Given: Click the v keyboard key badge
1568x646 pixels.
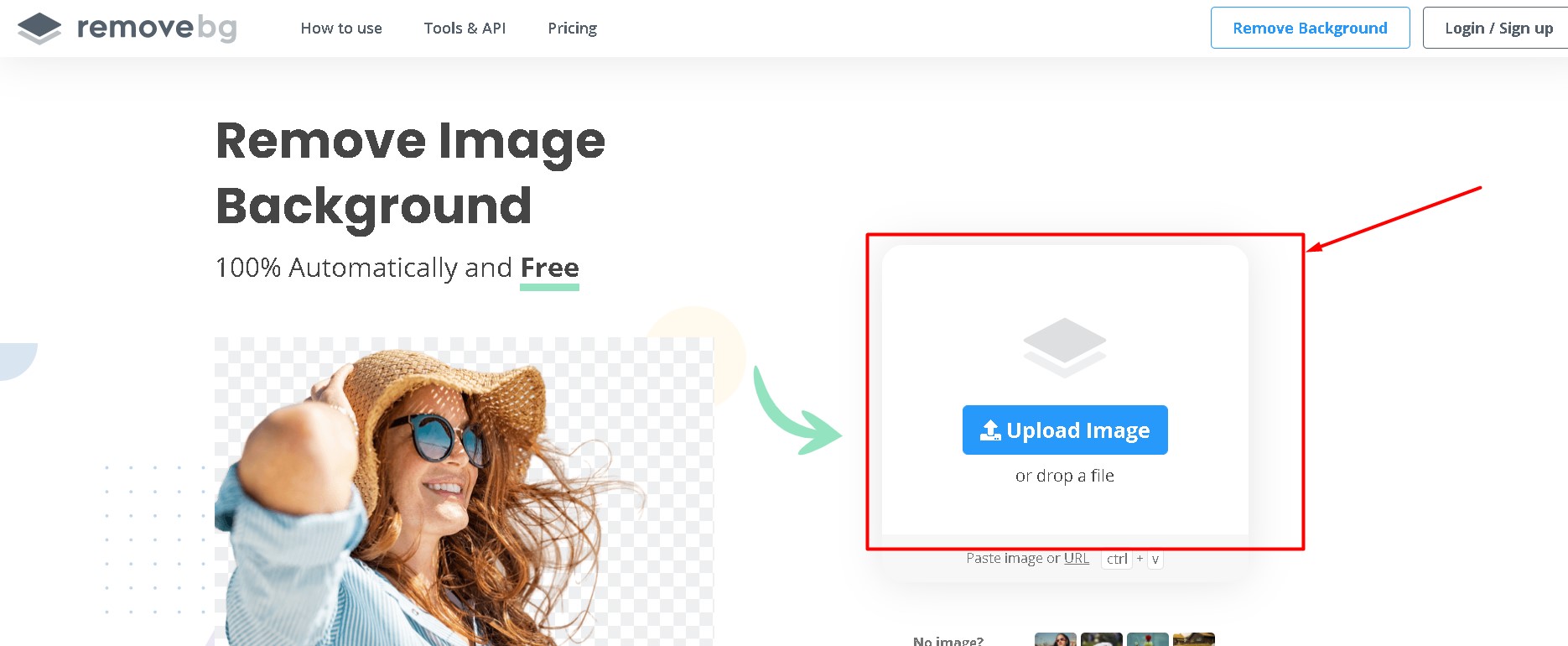Looking at the screenshot, I should [x=1155, y=560].
